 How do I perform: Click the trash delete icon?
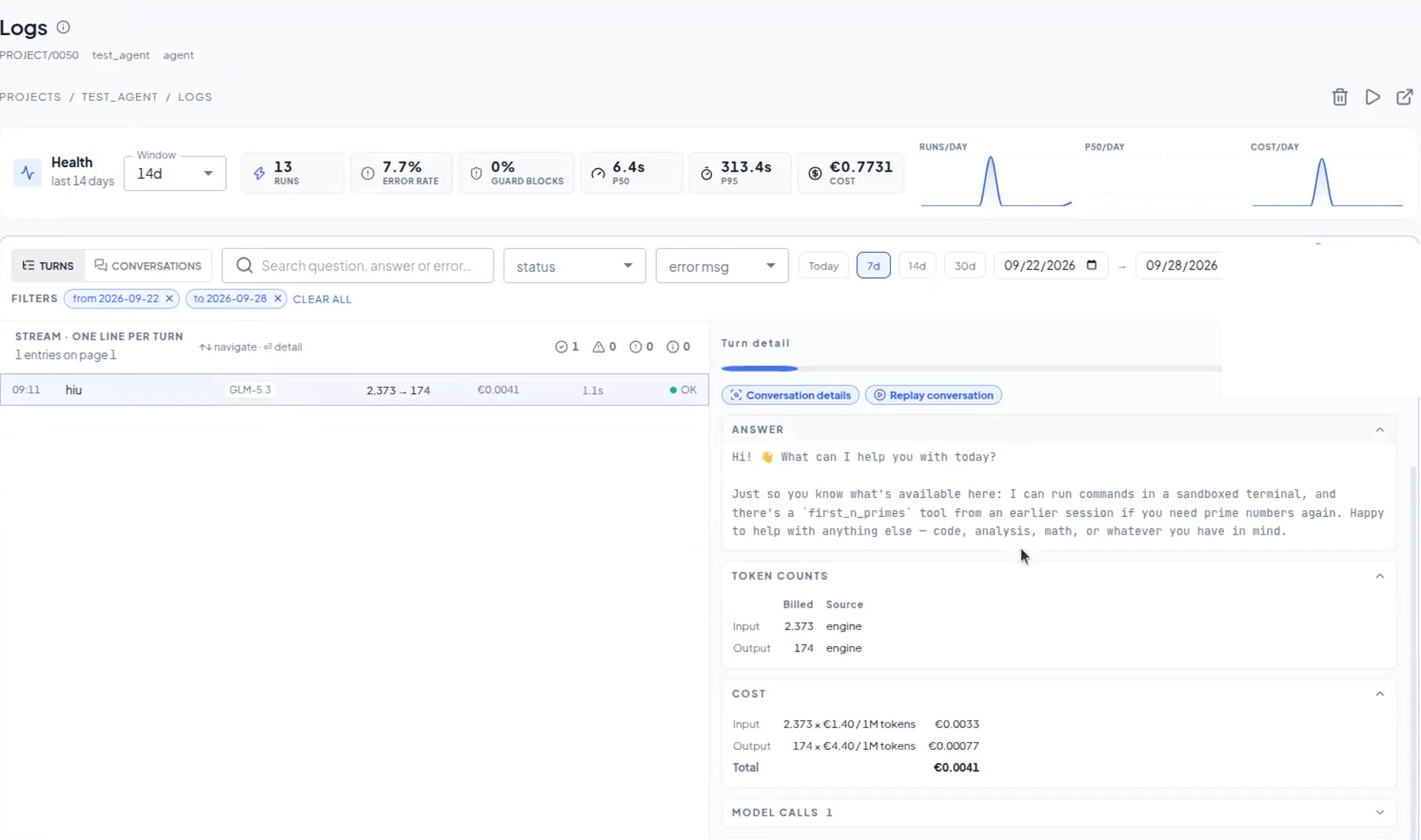pos(1339,97)
